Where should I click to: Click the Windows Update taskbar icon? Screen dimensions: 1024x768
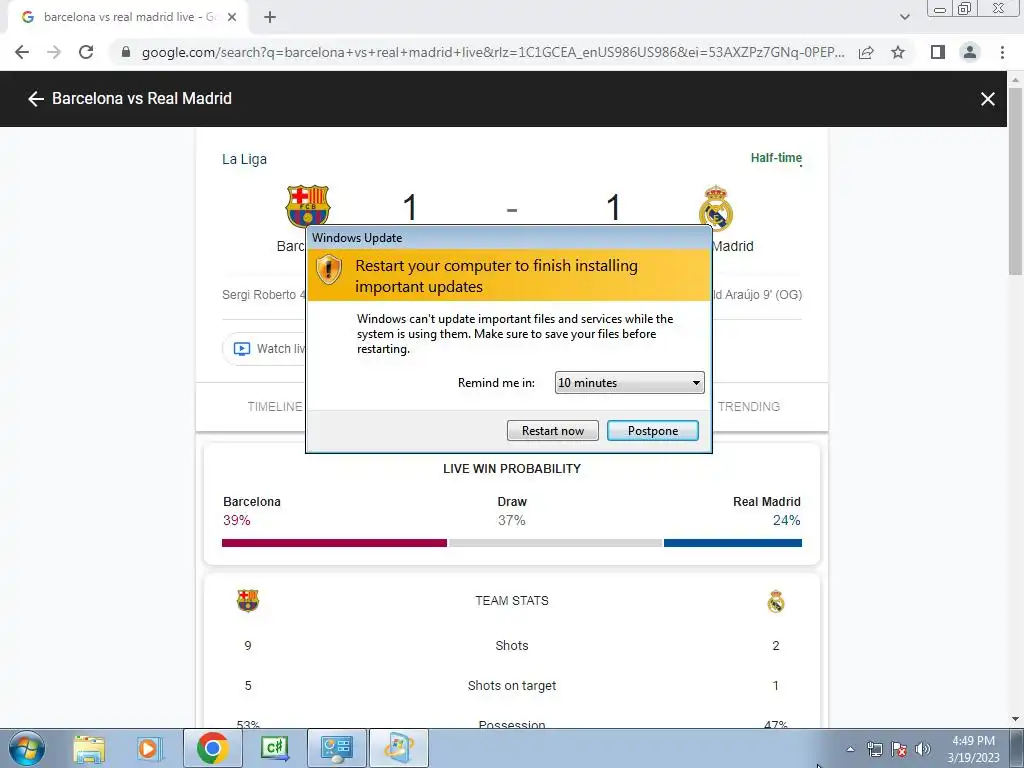coord(399,748)
